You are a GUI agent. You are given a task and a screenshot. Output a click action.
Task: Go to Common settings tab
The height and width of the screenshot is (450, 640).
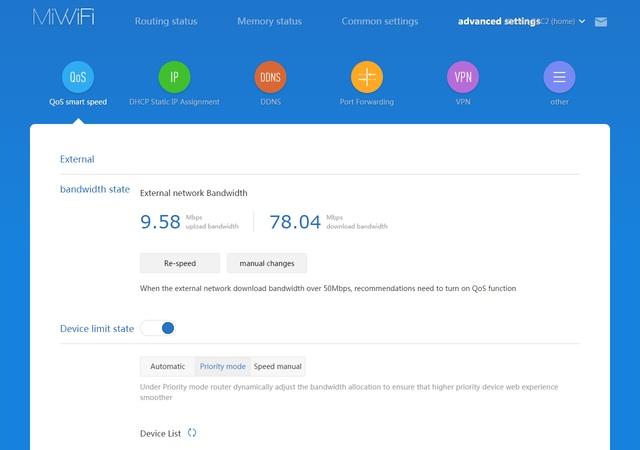(x=380, y=21)
